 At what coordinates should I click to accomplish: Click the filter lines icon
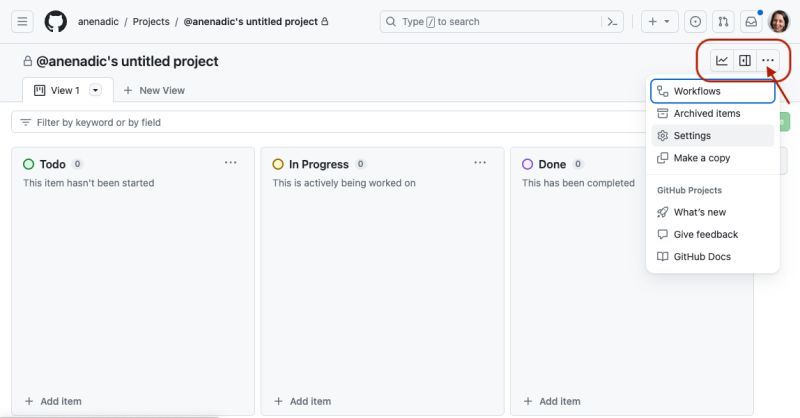pyautogui.click(x=26, y=122)
